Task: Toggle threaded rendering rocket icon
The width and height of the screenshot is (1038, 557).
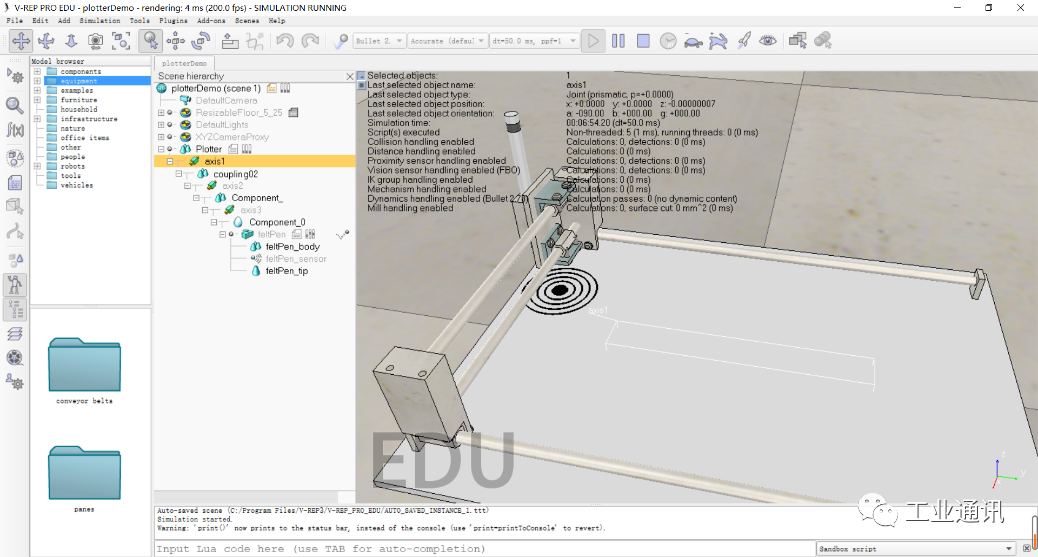Action: click(x=743, y=41)
